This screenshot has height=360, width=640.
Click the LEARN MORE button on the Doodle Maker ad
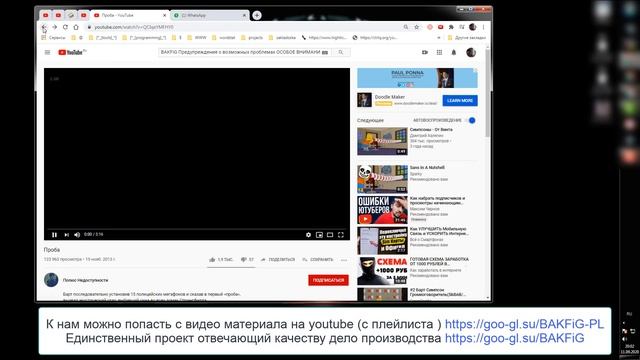(460, 100)
